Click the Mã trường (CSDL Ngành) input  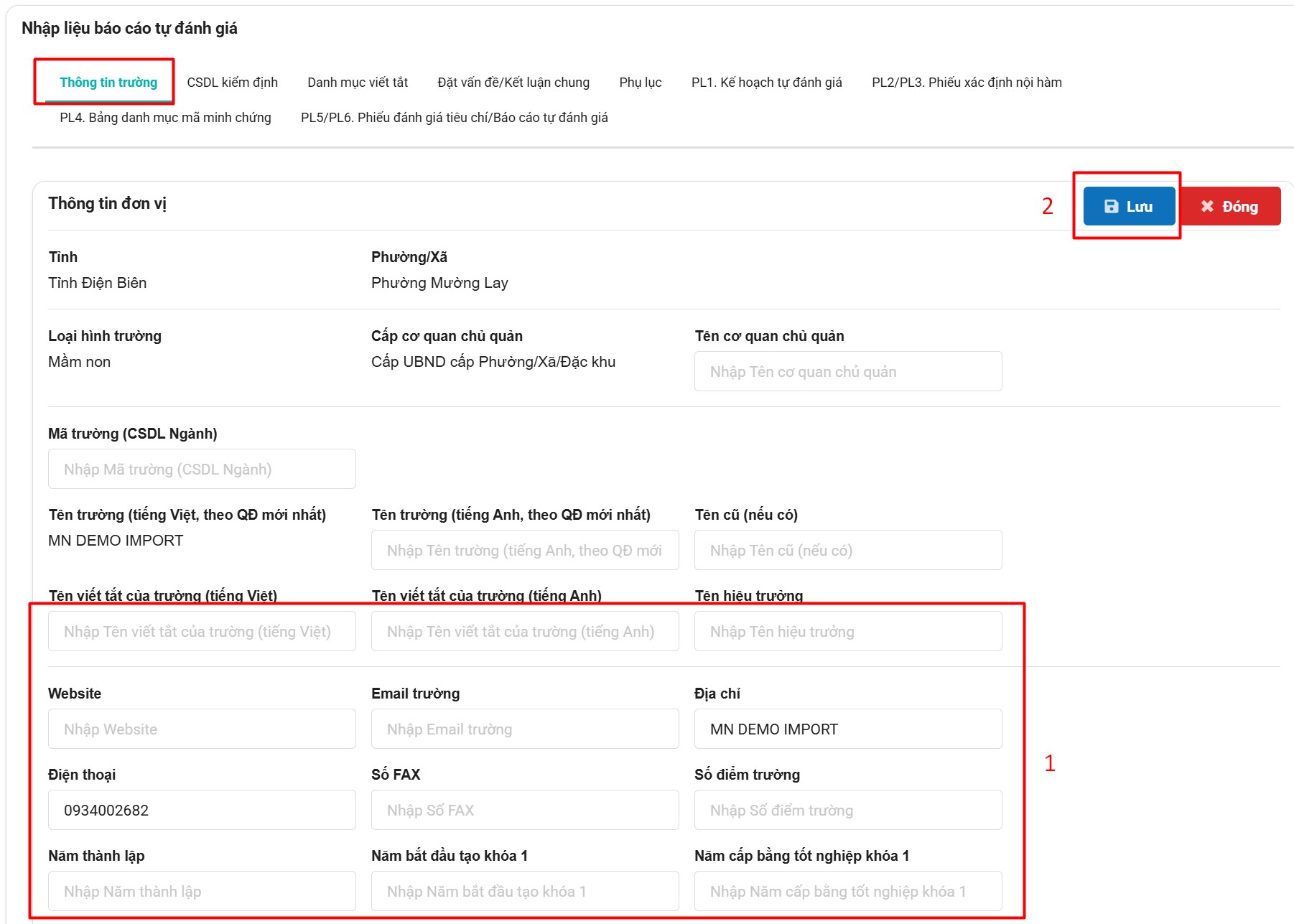(202, 470)
